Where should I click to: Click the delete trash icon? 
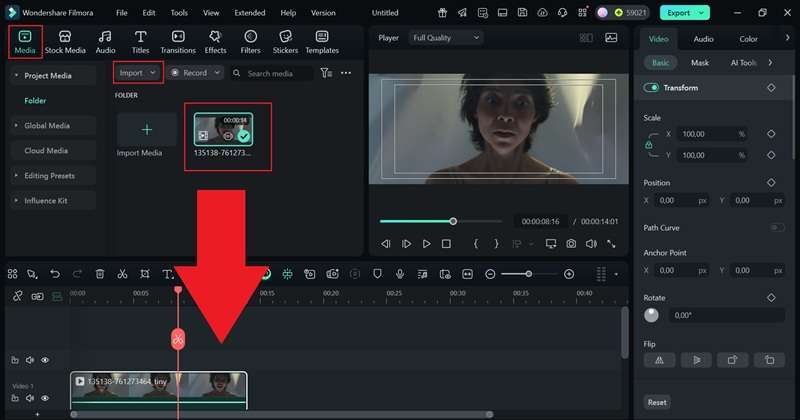(99, 274)
